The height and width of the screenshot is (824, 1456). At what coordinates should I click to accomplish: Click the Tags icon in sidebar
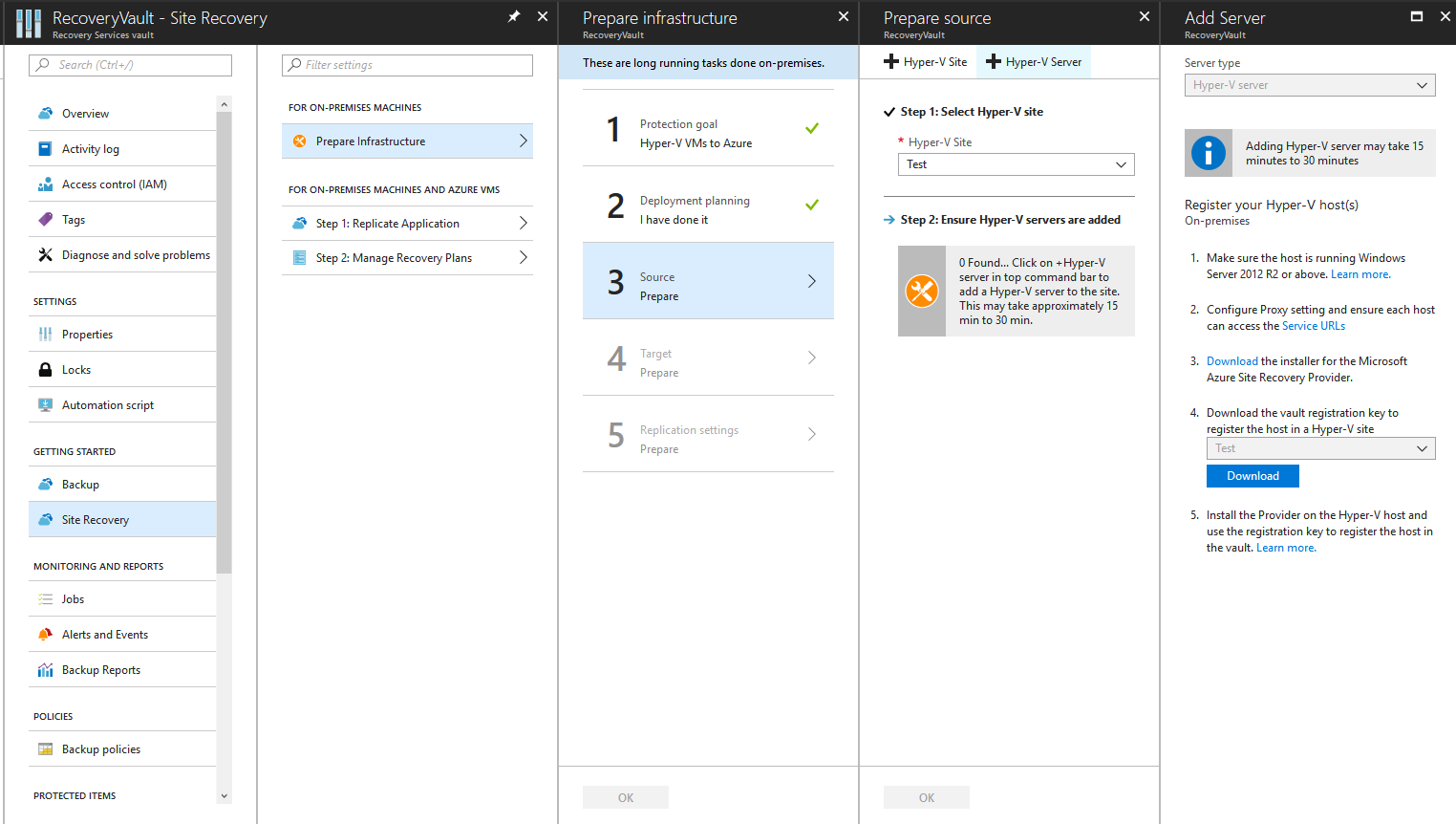[45, 220]
